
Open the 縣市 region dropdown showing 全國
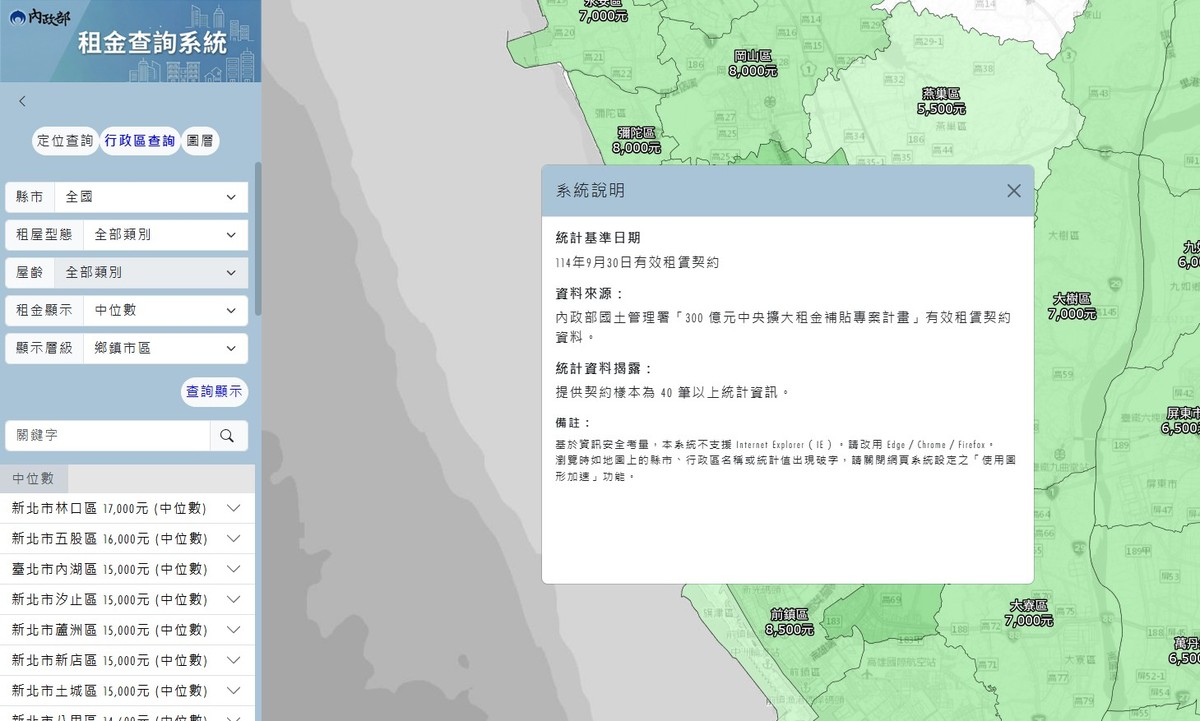pos(150,196)
